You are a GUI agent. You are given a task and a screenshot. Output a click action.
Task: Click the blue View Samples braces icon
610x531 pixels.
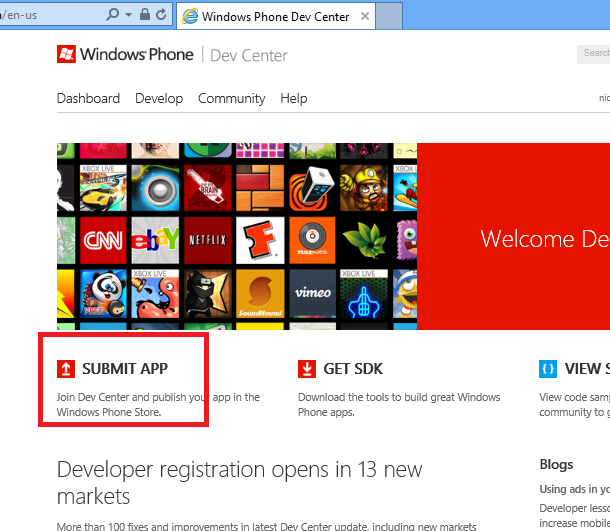tap(548, 369)
